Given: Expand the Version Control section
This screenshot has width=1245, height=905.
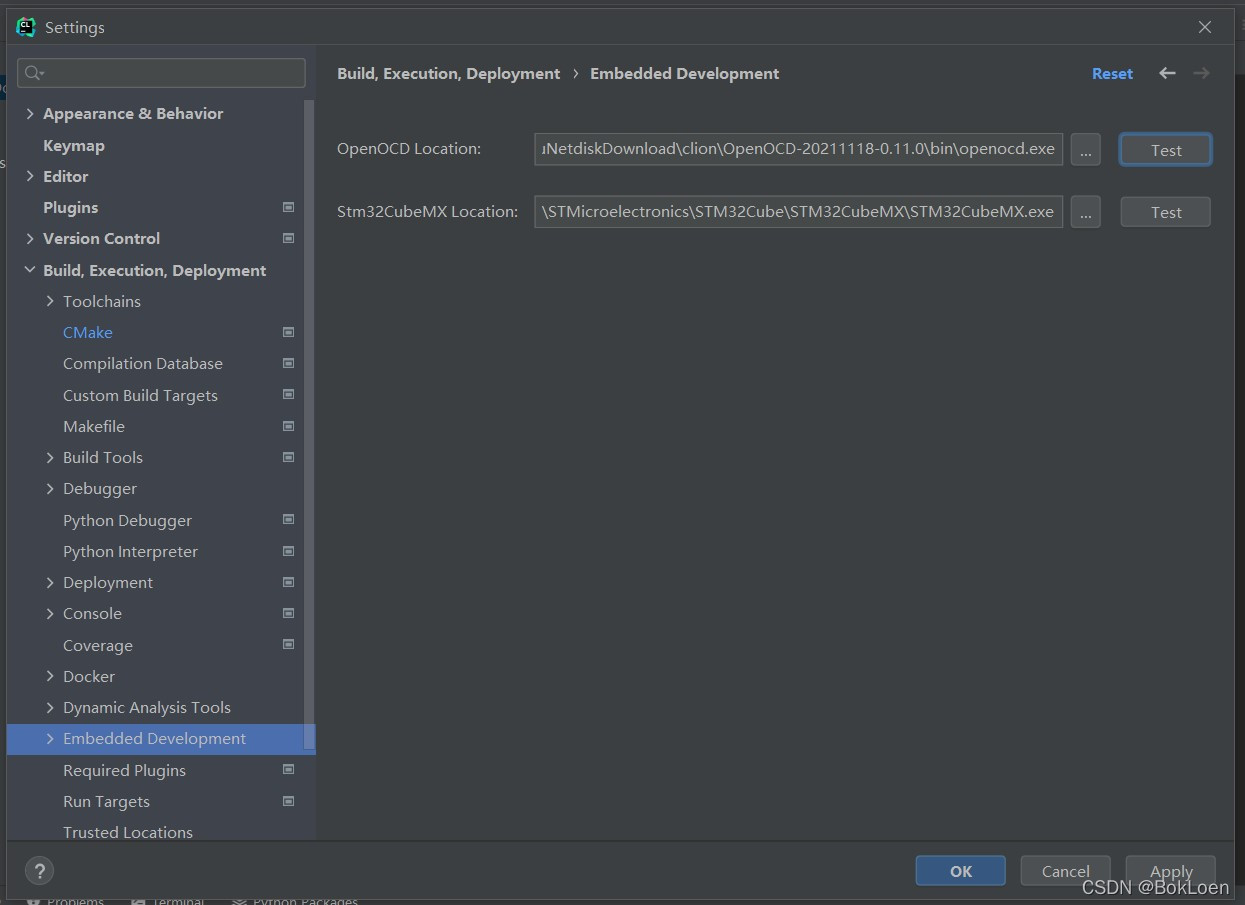Looking at the screenshot, I should click(29, 238).
